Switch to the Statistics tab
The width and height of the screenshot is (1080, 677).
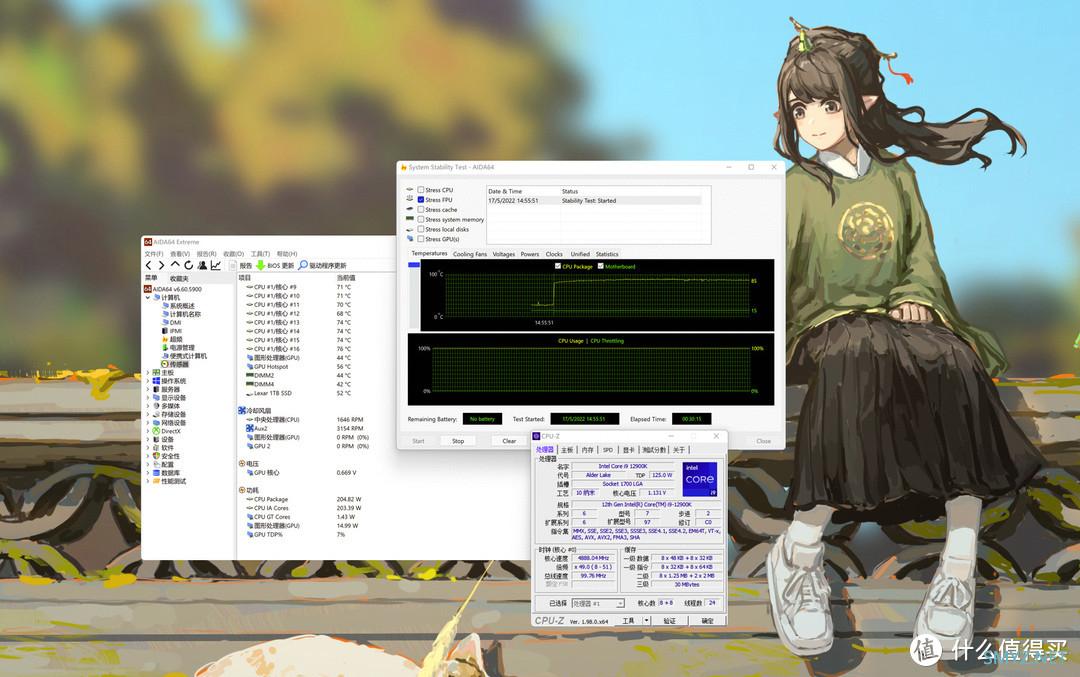pyautogui.click(x=607, y=254)
